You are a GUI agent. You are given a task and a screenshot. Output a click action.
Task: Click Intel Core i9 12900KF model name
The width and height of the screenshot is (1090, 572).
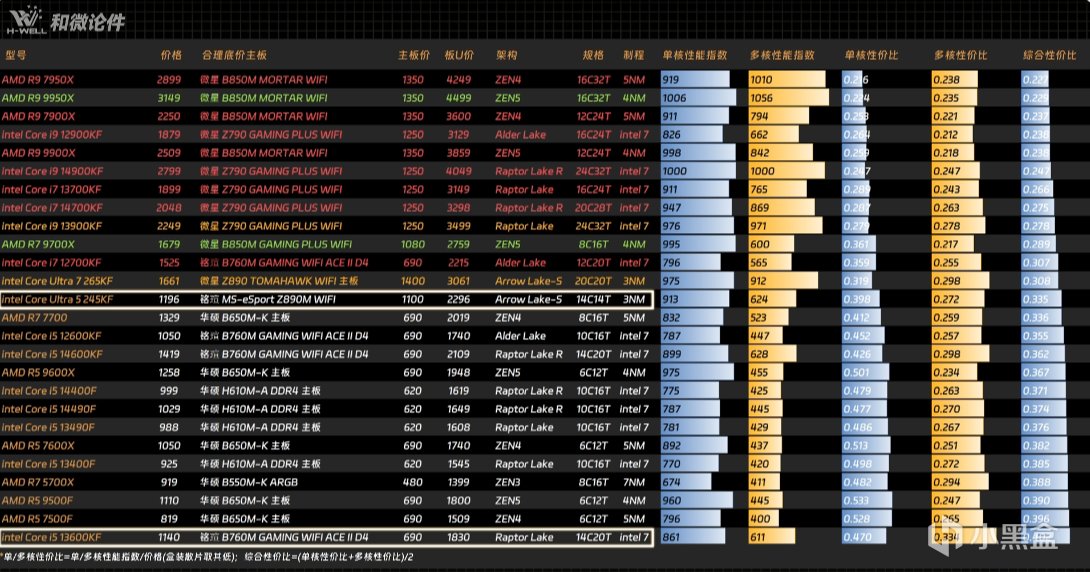tap(52, 135)
